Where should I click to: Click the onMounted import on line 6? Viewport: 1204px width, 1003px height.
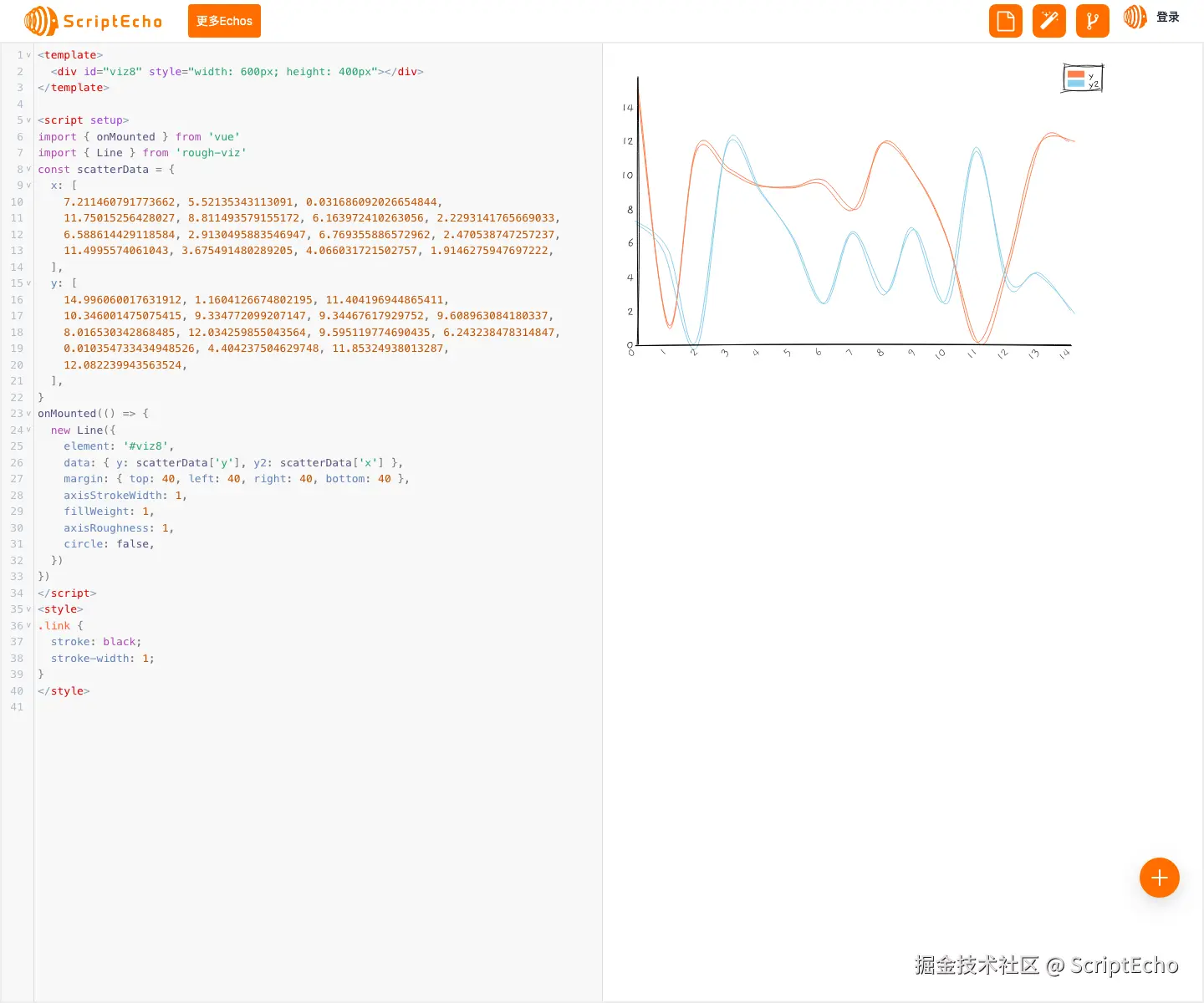tap(125, 137)
